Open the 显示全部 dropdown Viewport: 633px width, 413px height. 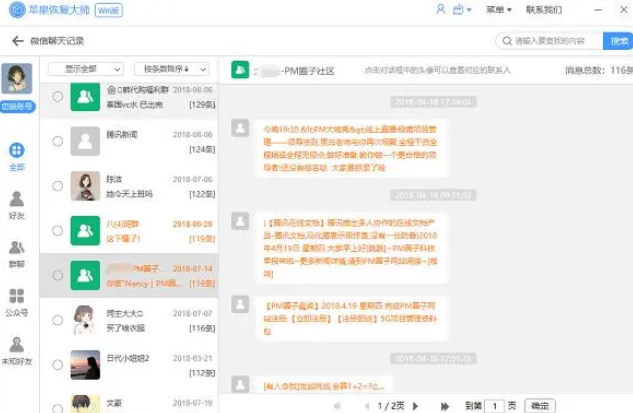point(86,69)
